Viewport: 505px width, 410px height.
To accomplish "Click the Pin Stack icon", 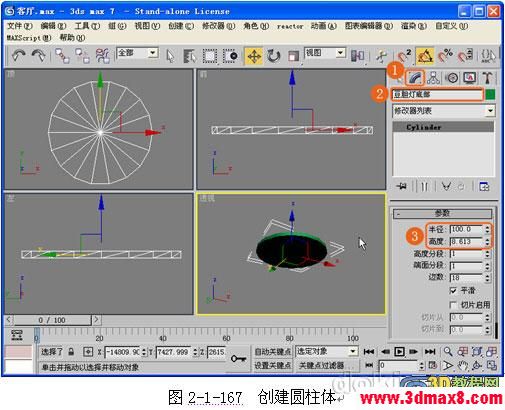I will pos(402,186).
